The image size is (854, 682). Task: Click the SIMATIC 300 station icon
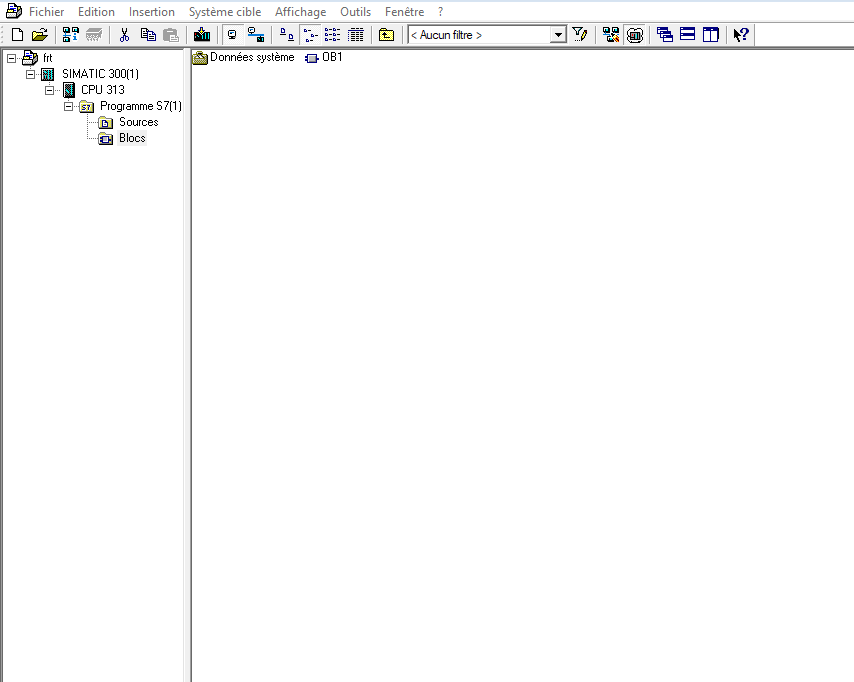click(x=48, y=74)
